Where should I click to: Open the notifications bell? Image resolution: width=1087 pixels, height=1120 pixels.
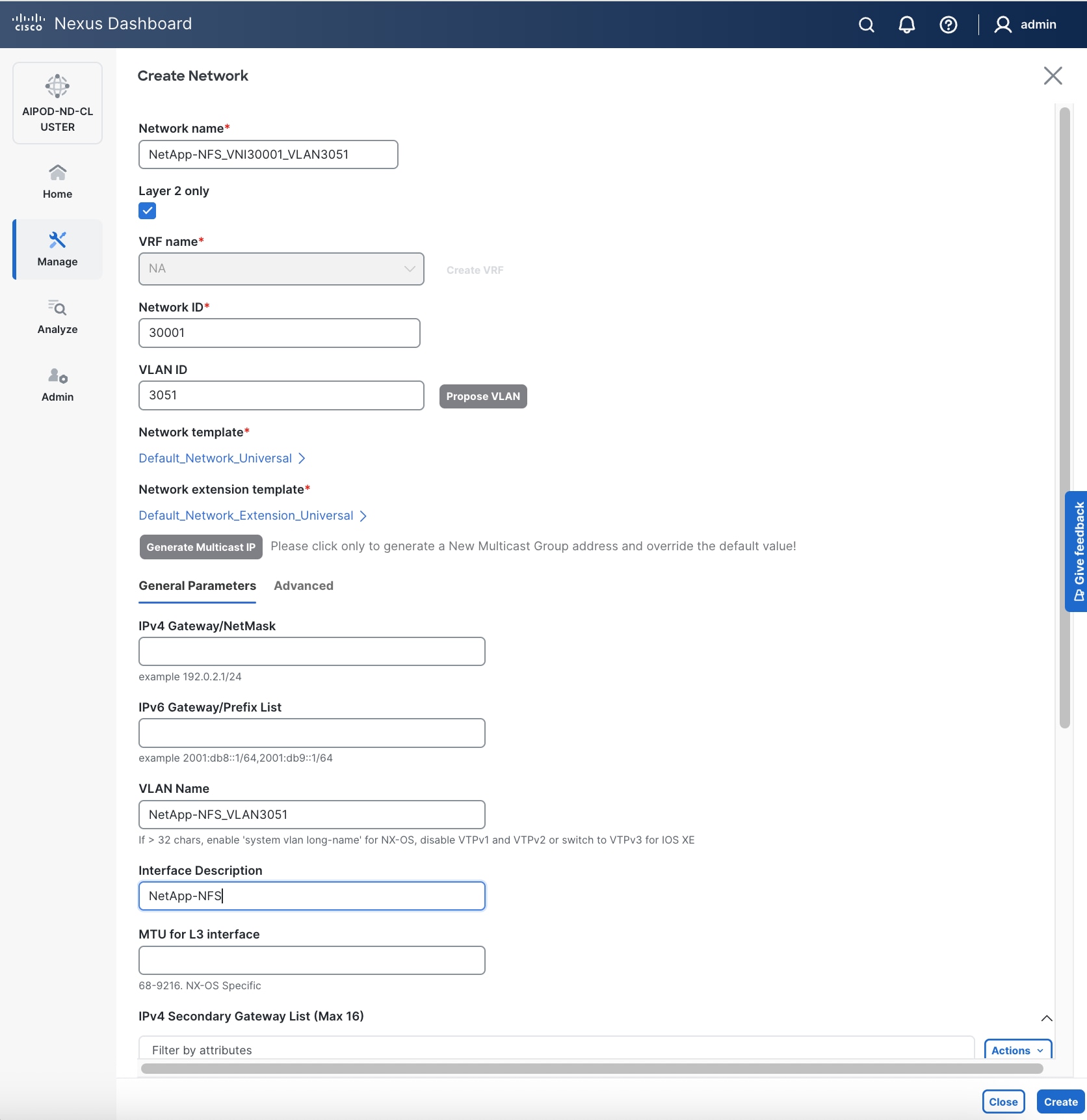point(906,25)
